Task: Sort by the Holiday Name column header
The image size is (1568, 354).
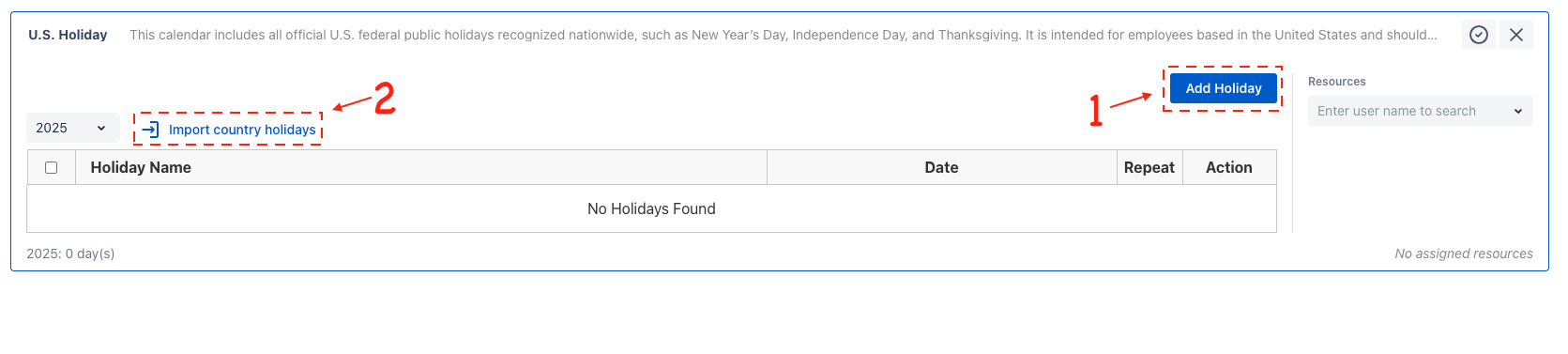Action: point(141,167)
